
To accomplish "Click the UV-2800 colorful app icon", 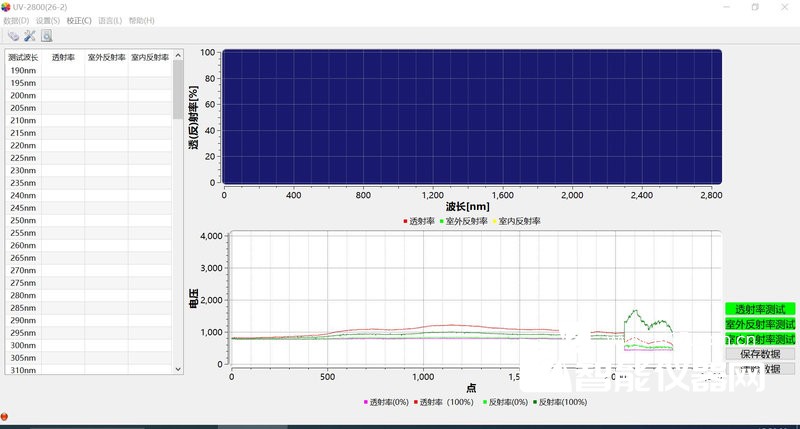I will coord(6,7).
